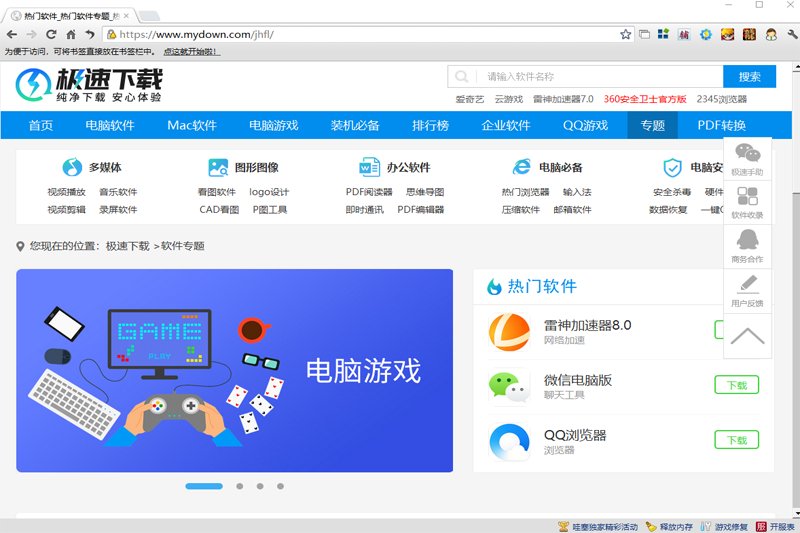Click the 电脑安全 shield icon
Screen dimensions: 800x533
(x=672, y=167)
